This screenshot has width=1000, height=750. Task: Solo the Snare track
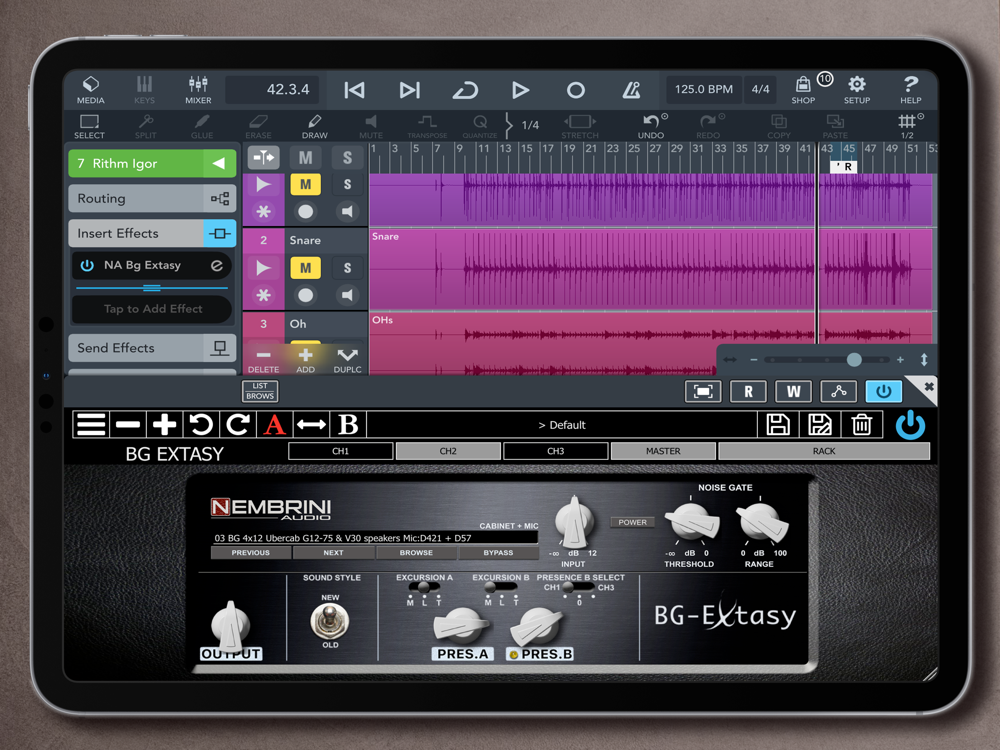(x=347, y=268)
